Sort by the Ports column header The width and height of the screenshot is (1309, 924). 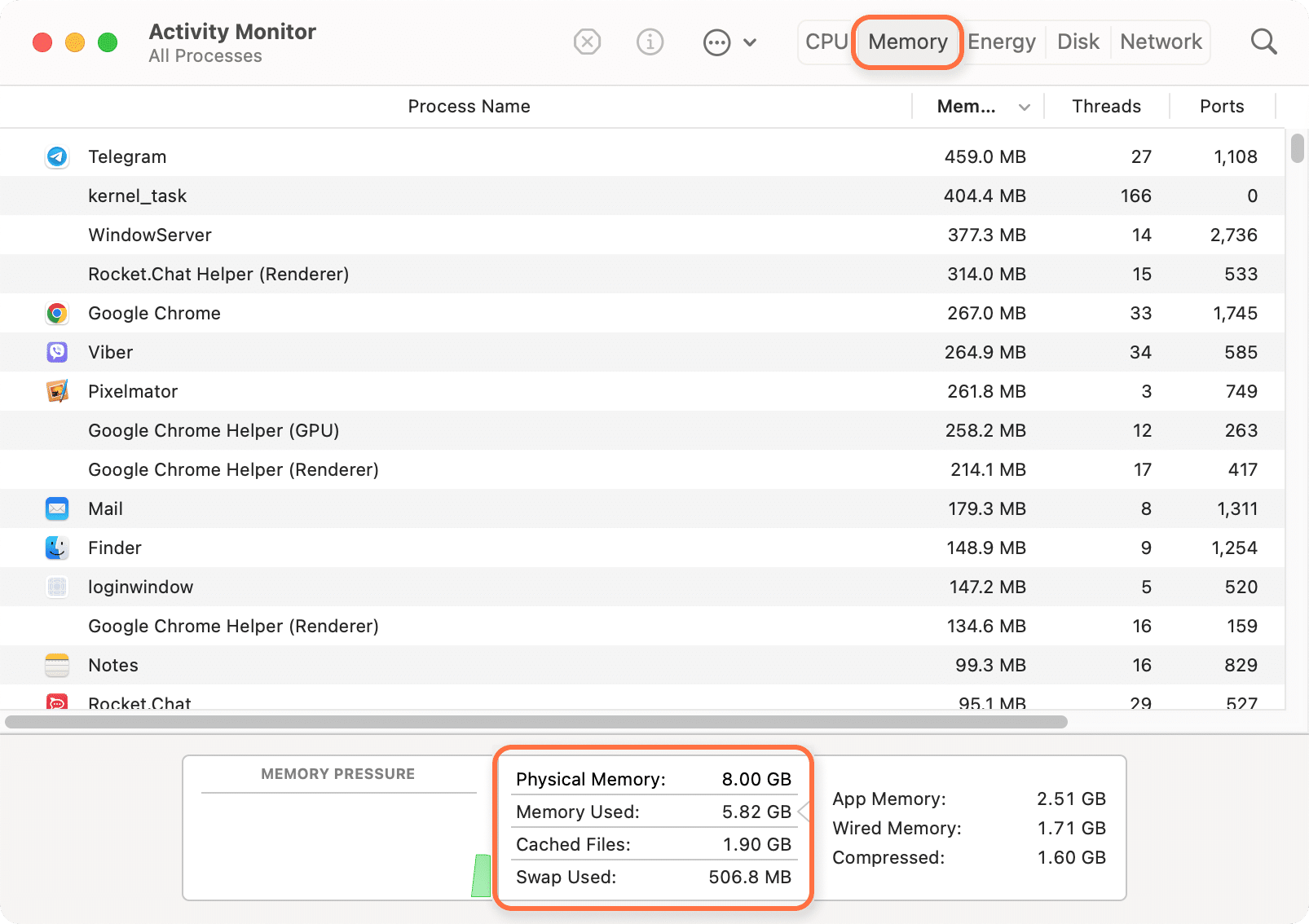tap(1222, 107)
